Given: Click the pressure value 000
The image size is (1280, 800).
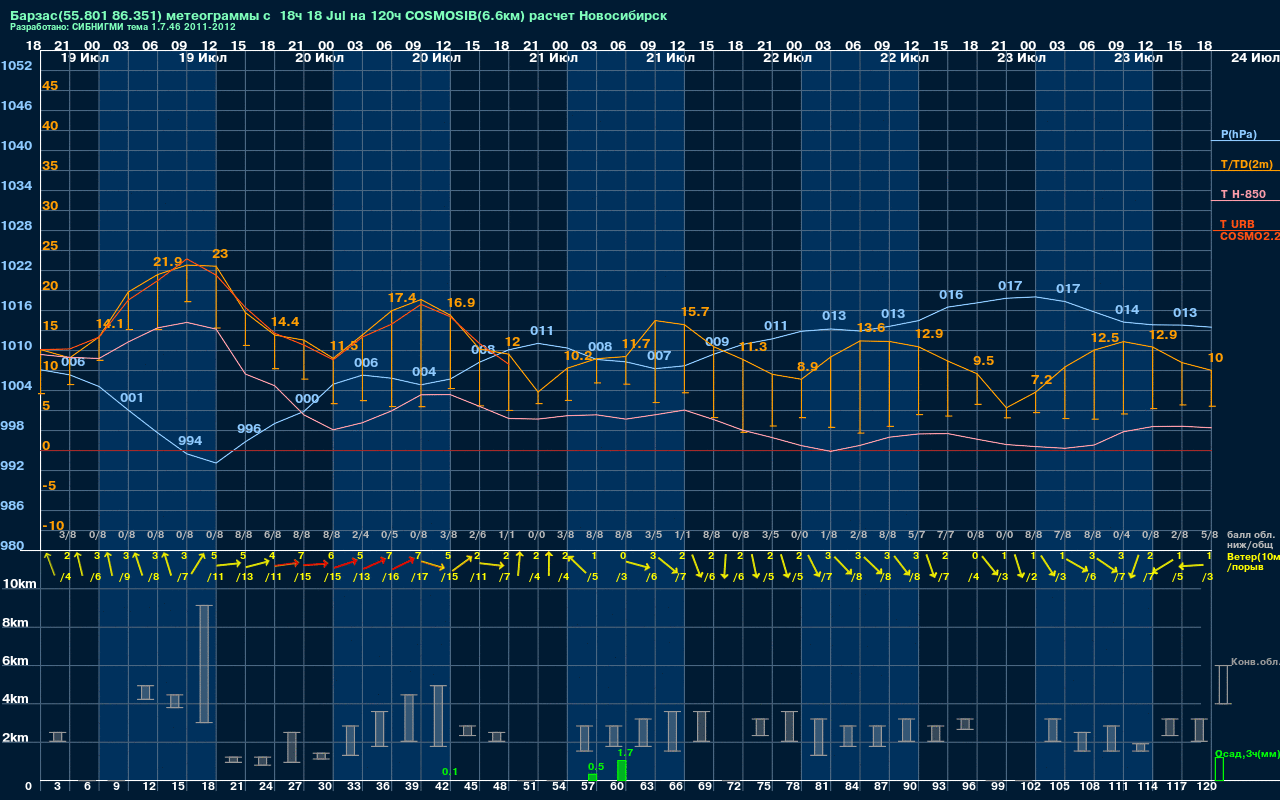Looking at the screenshot, I should click(x=307, y=399).
